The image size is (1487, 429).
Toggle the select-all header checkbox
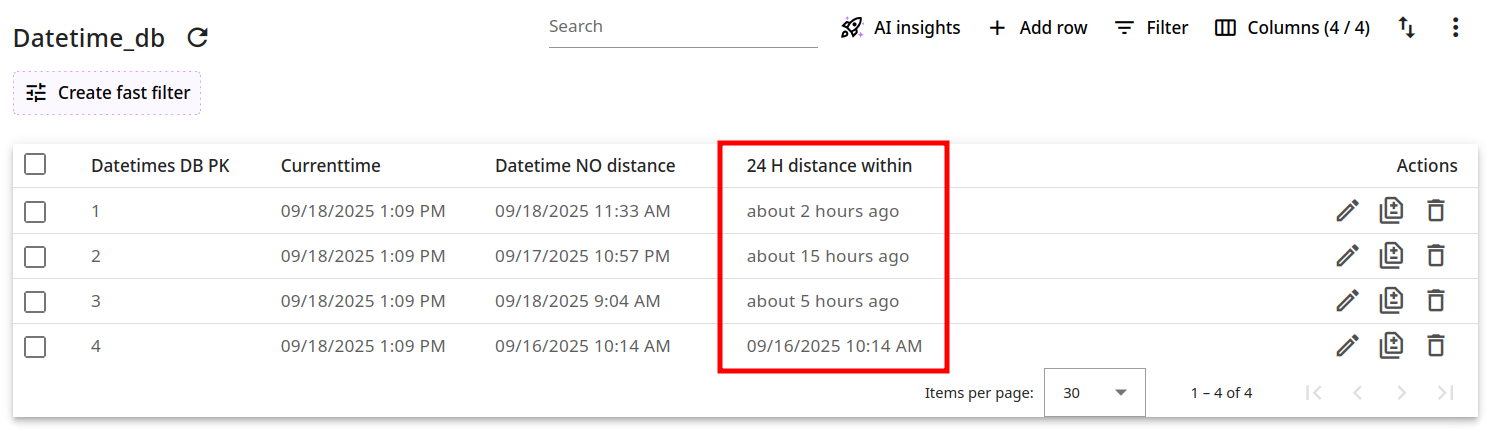point(35,164)
